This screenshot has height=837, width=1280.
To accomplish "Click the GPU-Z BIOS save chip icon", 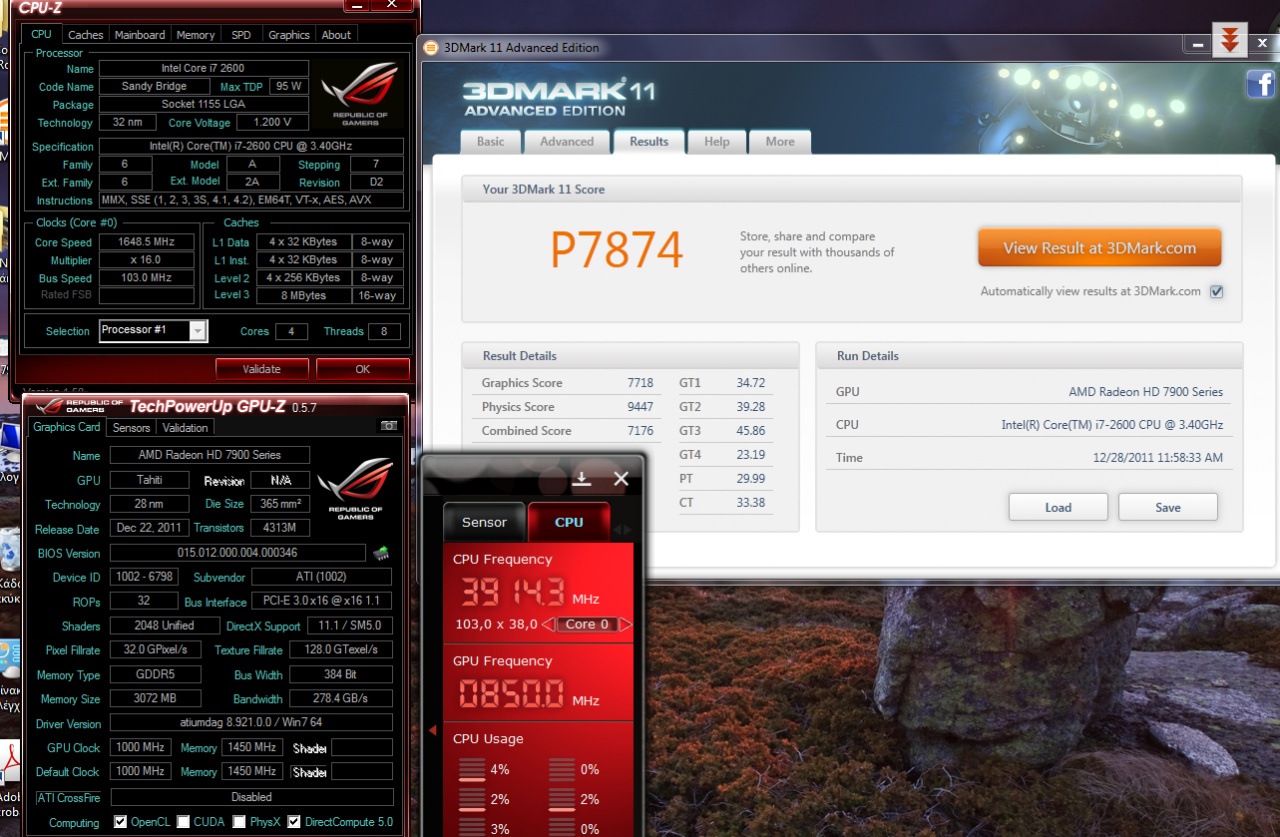I will (x=380, y=553).
